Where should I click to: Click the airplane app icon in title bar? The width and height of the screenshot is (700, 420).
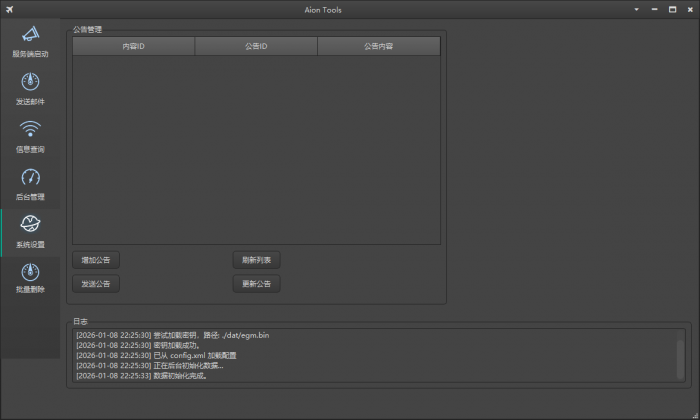pyautogui.click(x=9, y=9)
